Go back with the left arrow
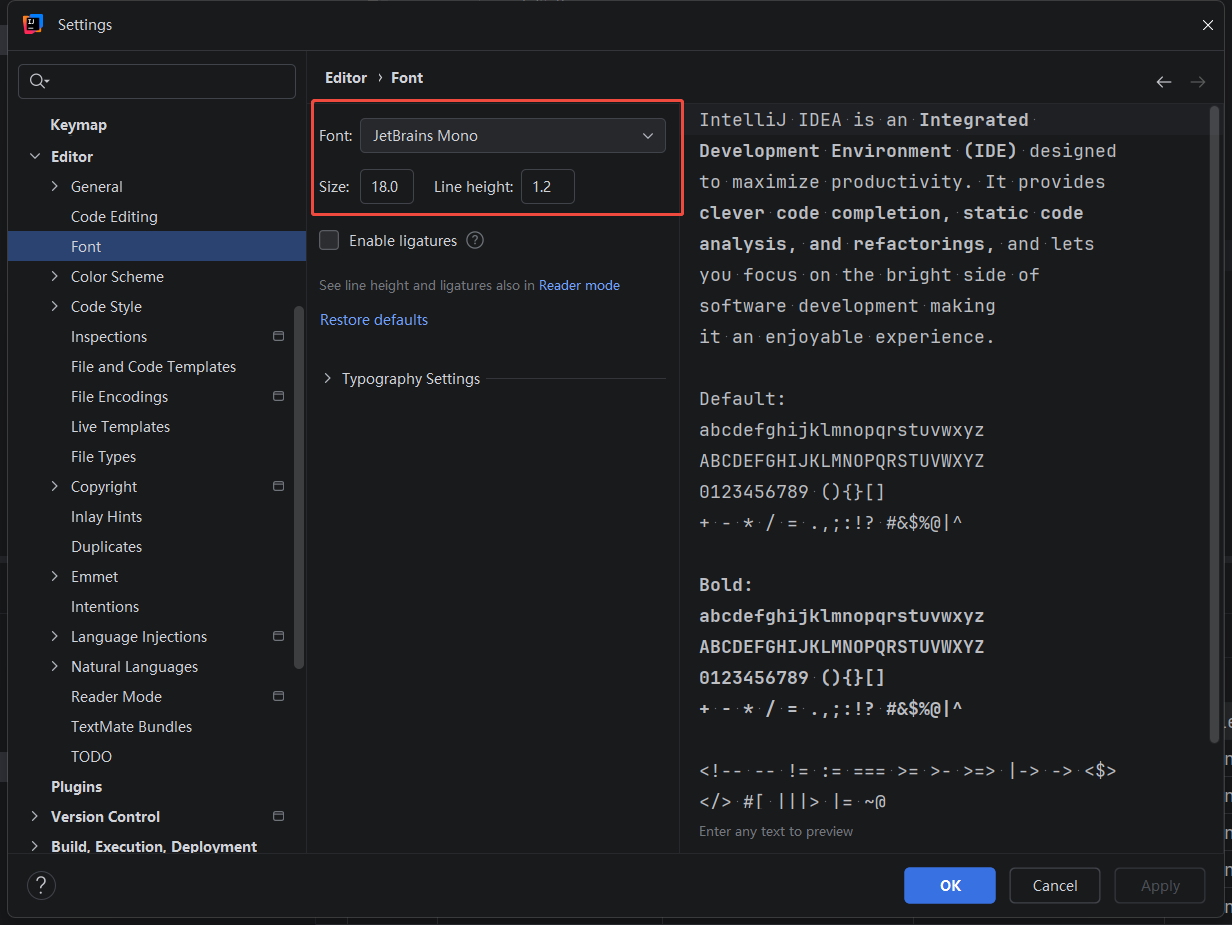Viewport: 1232px width, 925px height. tap(1164, 82)
